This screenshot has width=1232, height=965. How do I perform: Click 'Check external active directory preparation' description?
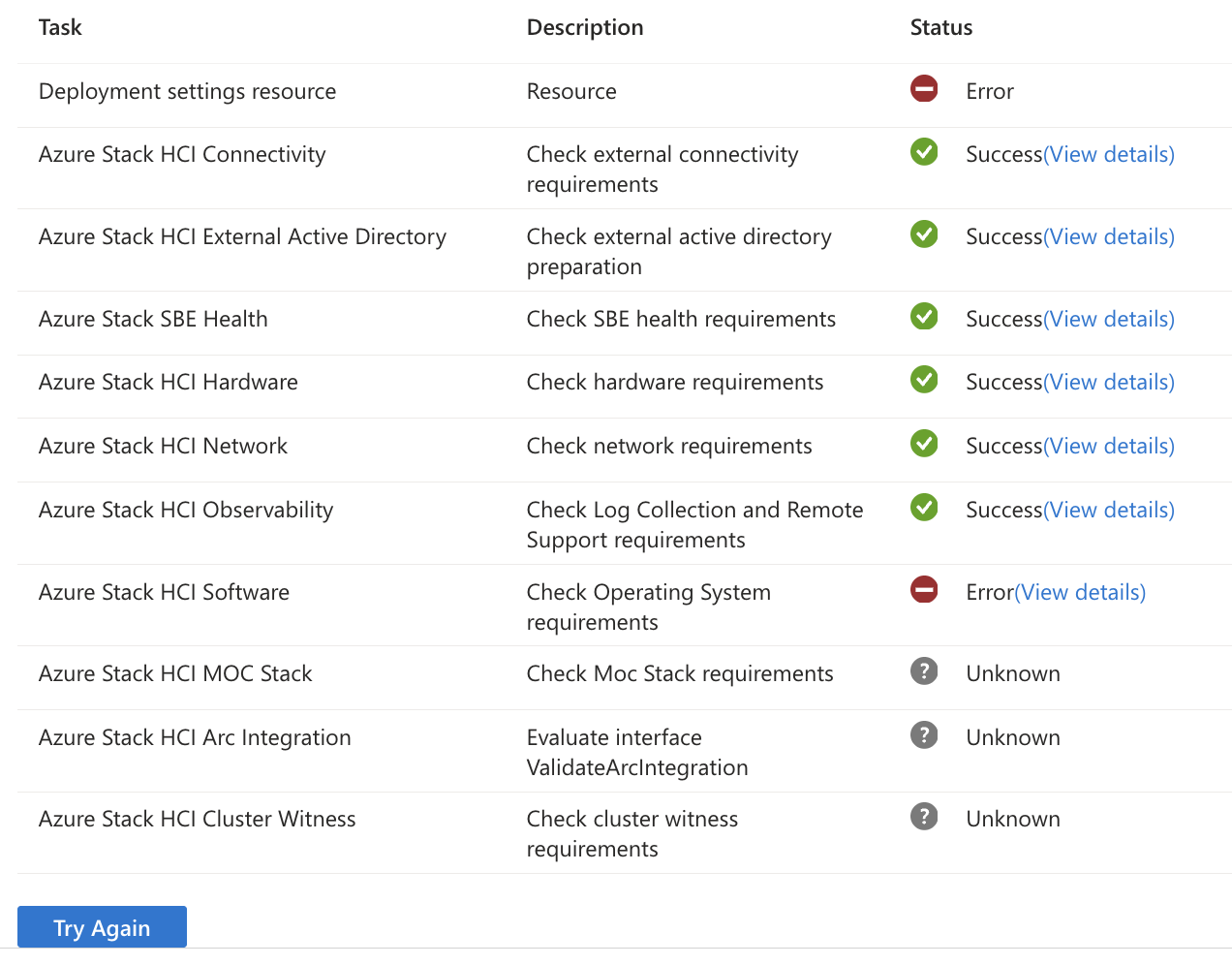(679, 252)
